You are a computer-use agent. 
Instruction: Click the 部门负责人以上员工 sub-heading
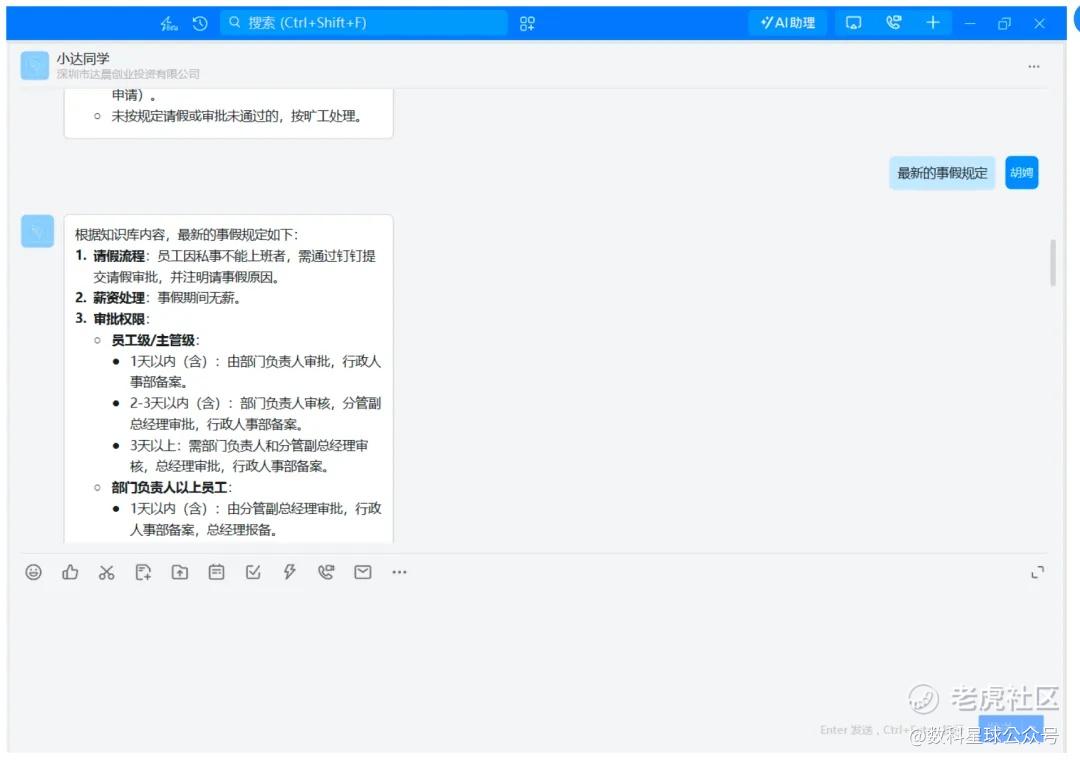point(169,488)
